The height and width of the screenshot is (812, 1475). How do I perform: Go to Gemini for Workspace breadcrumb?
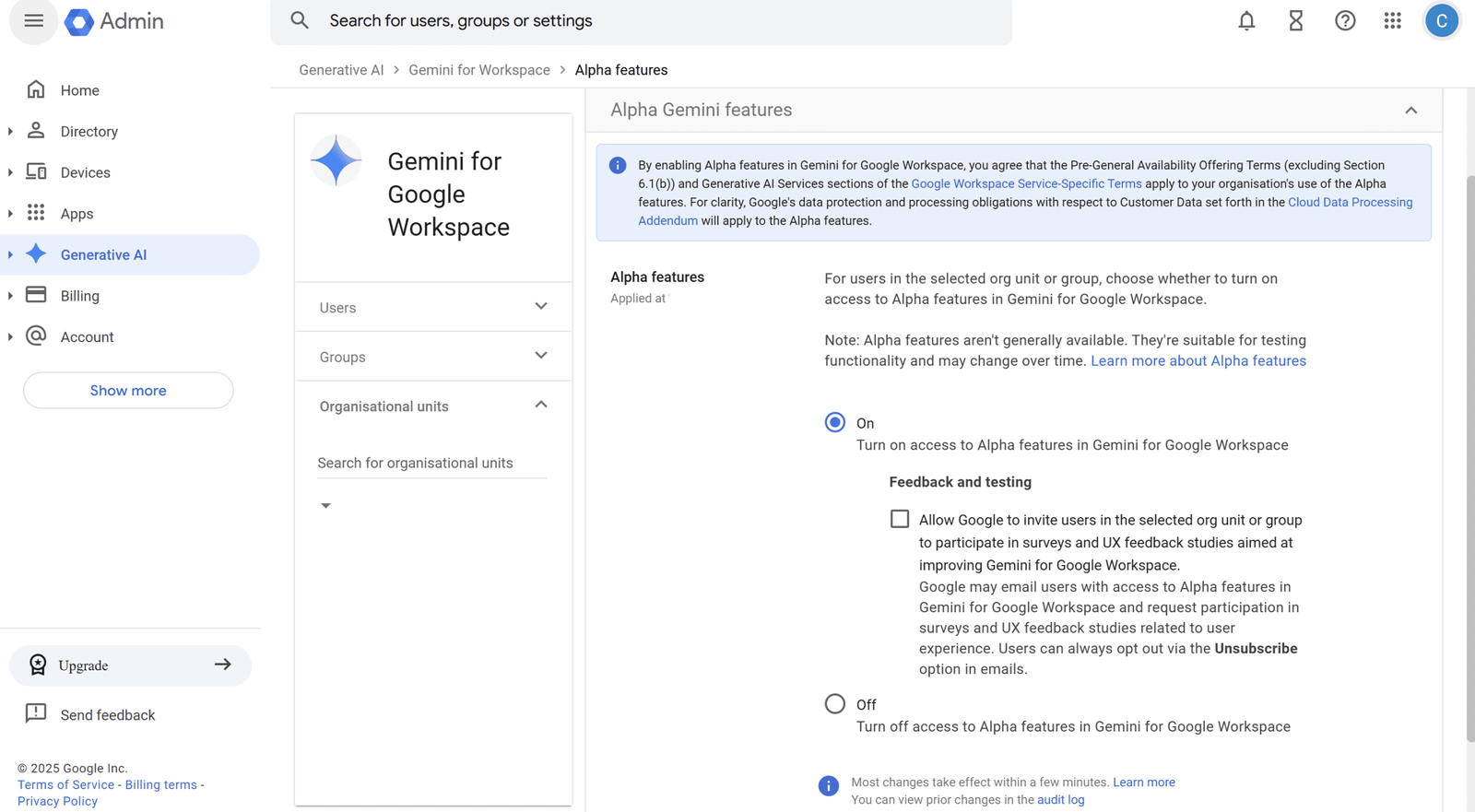(x=479, y=70)
